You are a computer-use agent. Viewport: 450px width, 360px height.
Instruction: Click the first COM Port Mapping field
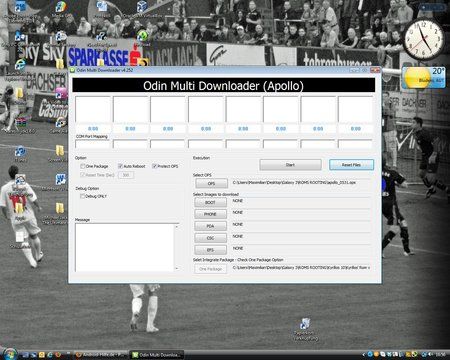(92, 144)
